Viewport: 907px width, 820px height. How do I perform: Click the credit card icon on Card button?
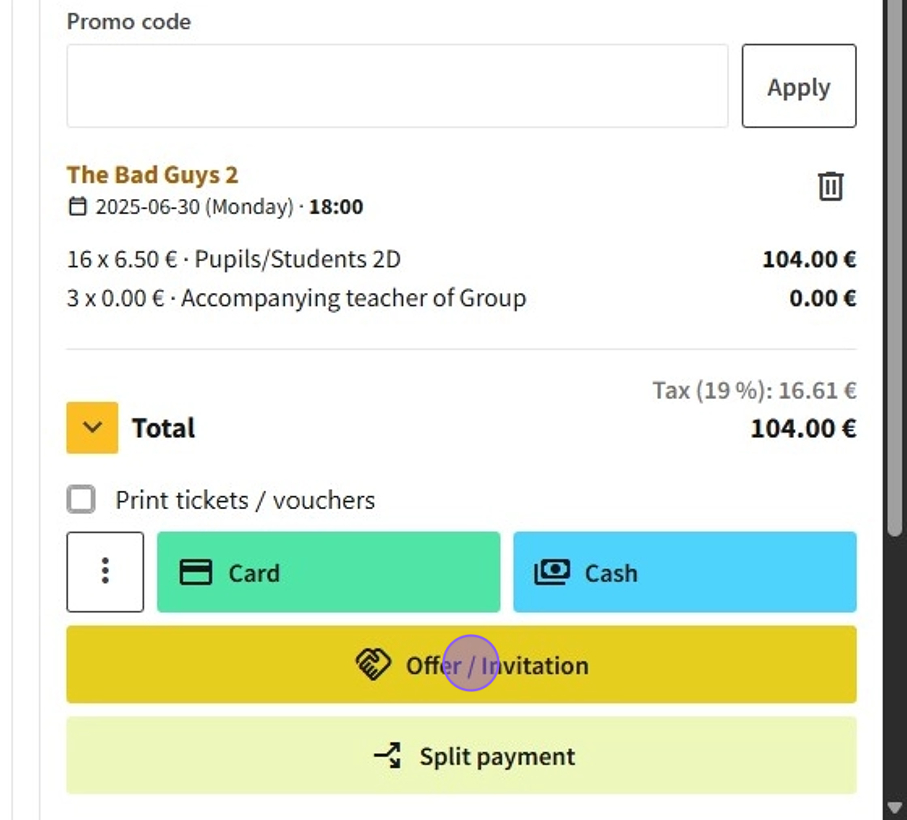click(195, 573)
